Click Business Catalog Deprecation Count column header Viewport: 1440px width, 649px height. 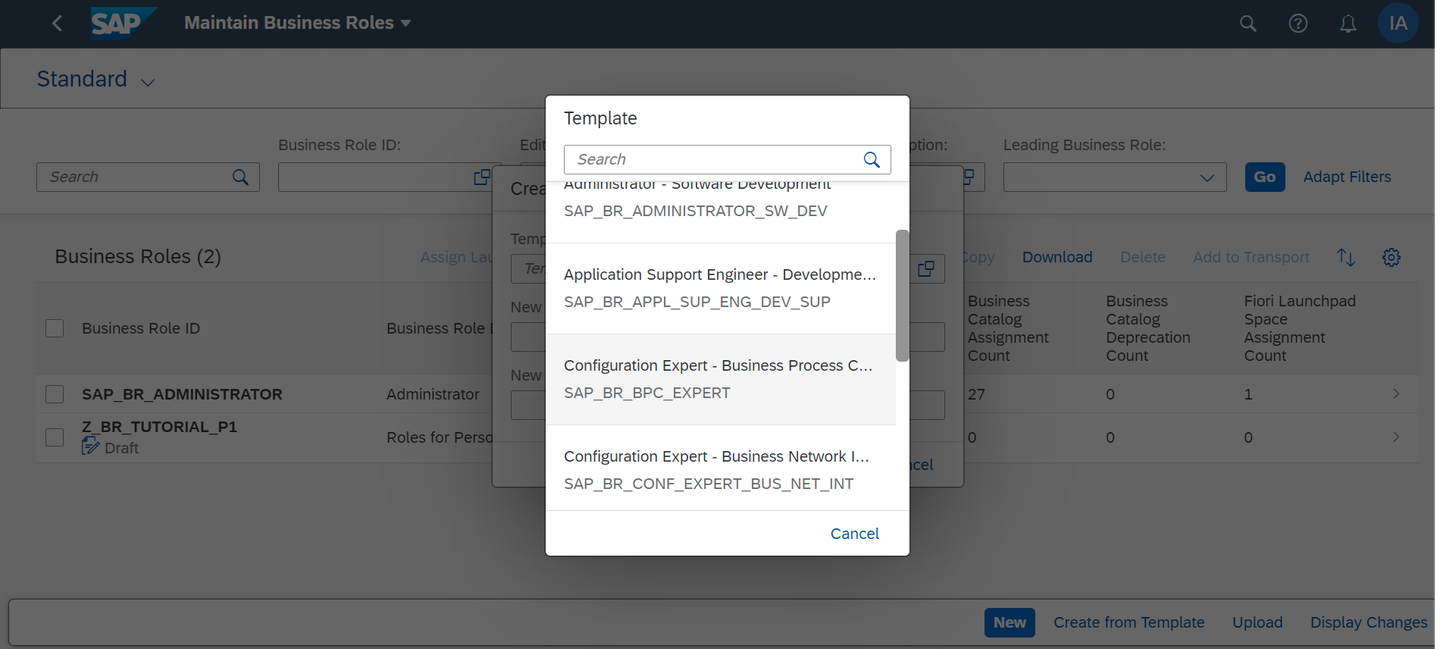pyautogui.click(x=1148, y=328)
